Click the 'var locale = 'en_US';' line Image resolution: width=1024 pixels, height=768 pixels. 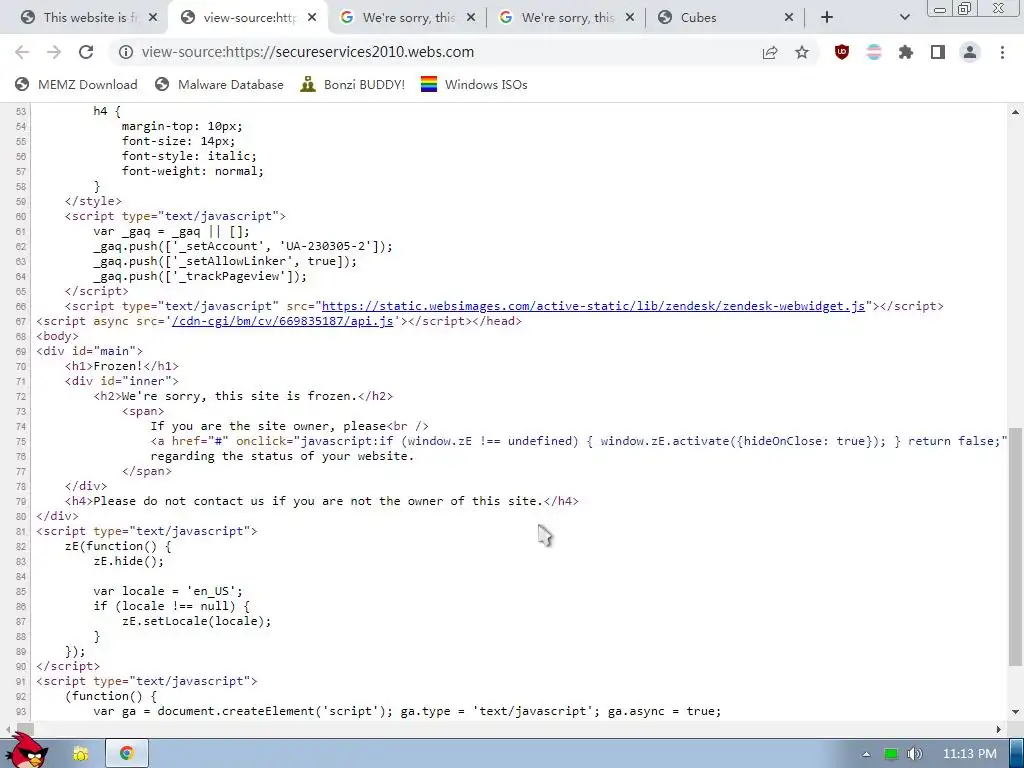[x=168, y=592]
